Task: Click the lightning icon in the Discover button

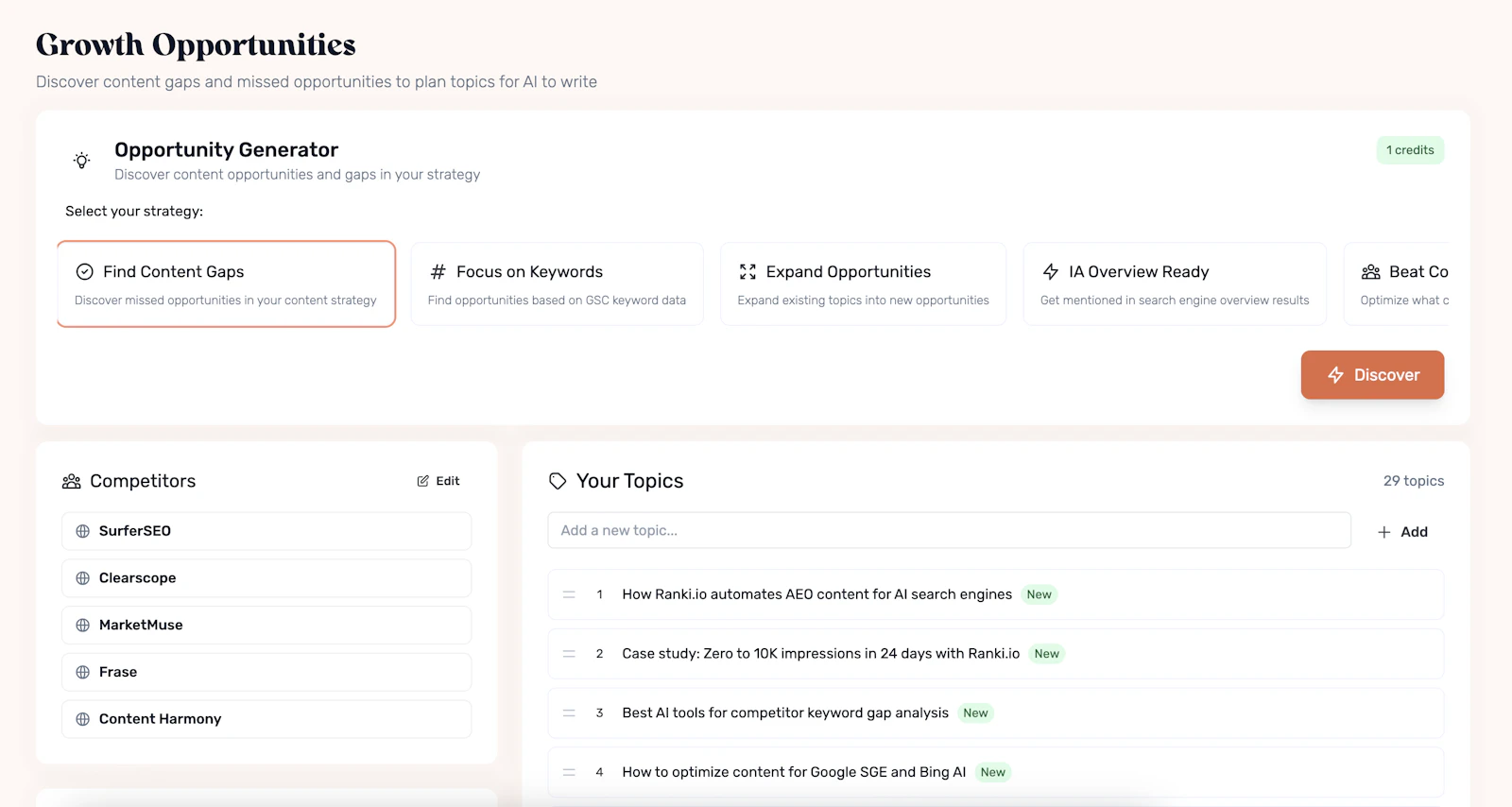Action: click(1335, 375)
